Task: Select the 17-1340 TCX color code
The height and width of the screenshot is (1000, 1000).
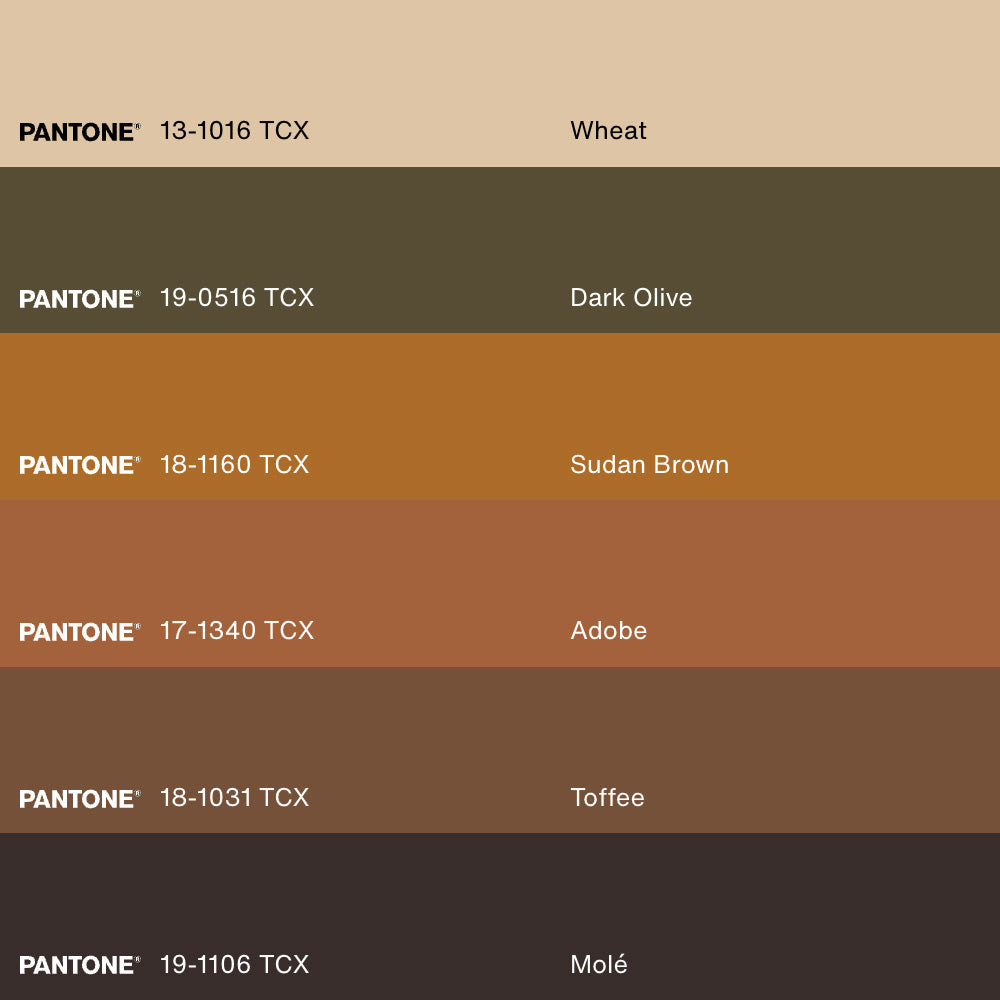Action: [x=237, y=631]
